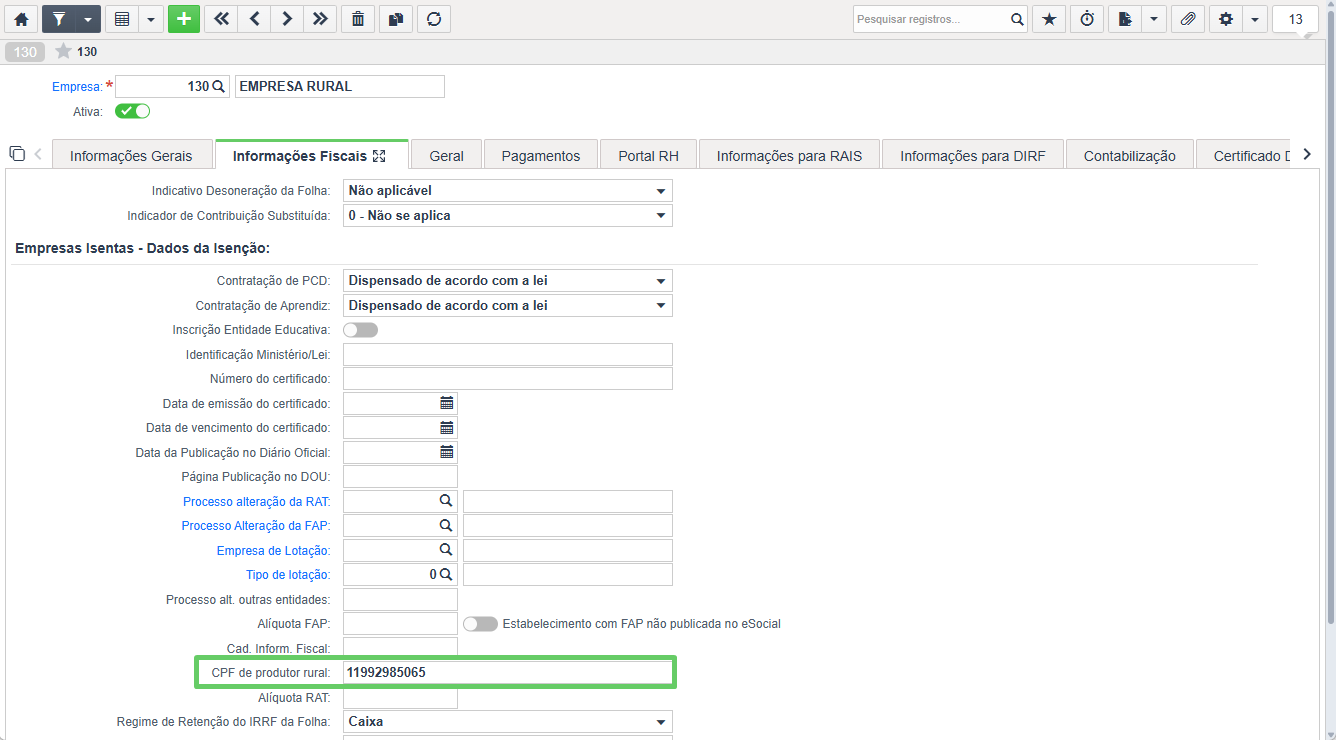Screen dimensions: 1336x740
Task: Add a new record with plus button
Action: coord(184,19)
